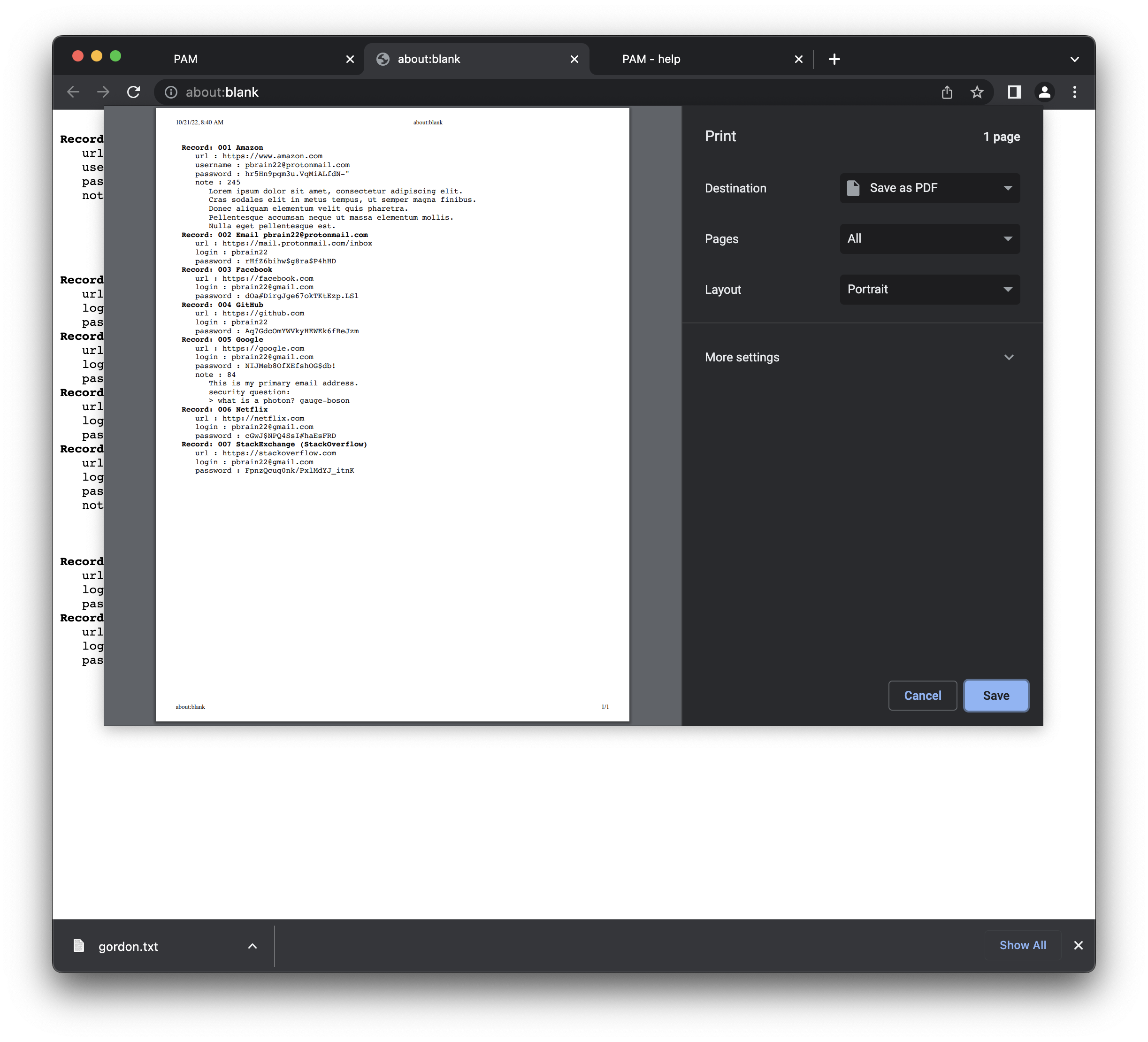Viewport: 1148px width, 1042px height.
Task: Click the red close window button
Action: point(78,56)
